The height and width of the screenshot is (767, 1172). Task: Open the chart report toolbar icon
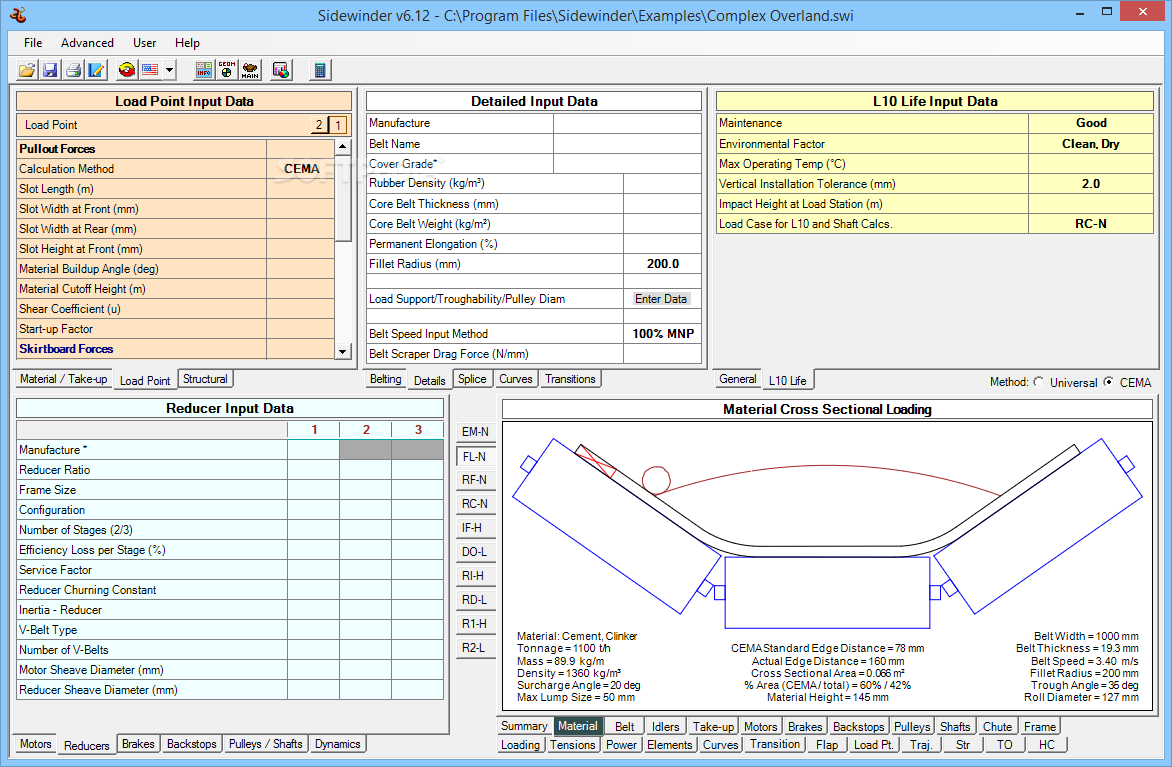[281, 70]
